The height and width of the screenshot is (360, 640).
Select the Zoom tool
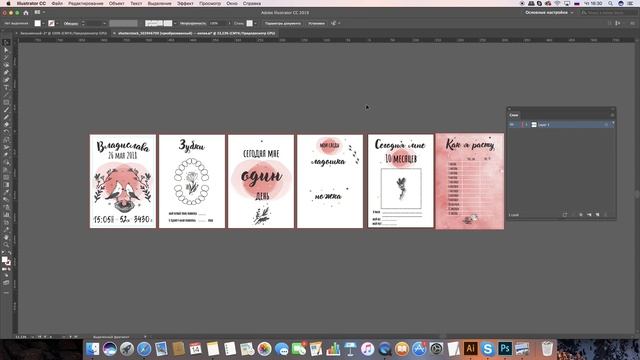click(x=6, y=244)
